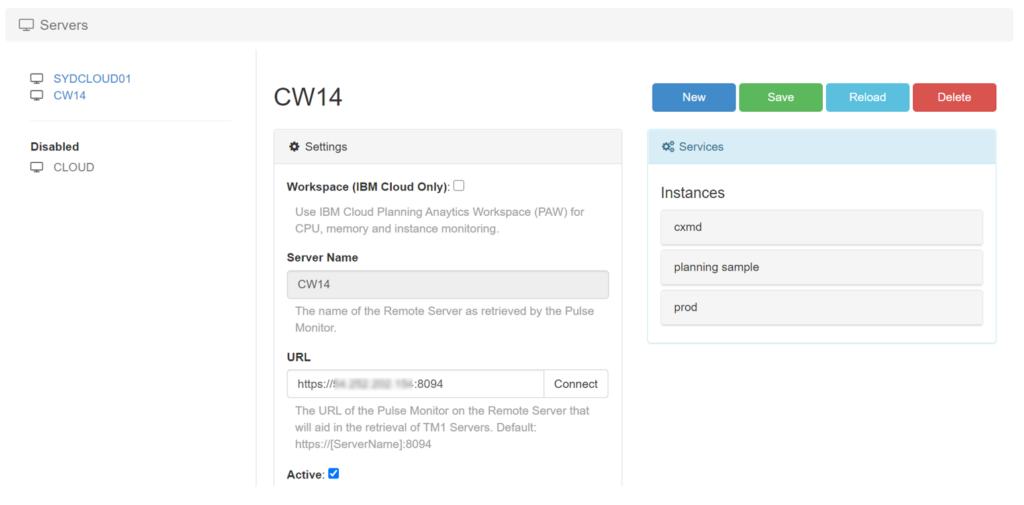Click the monitor icon beside CW14

37,95
